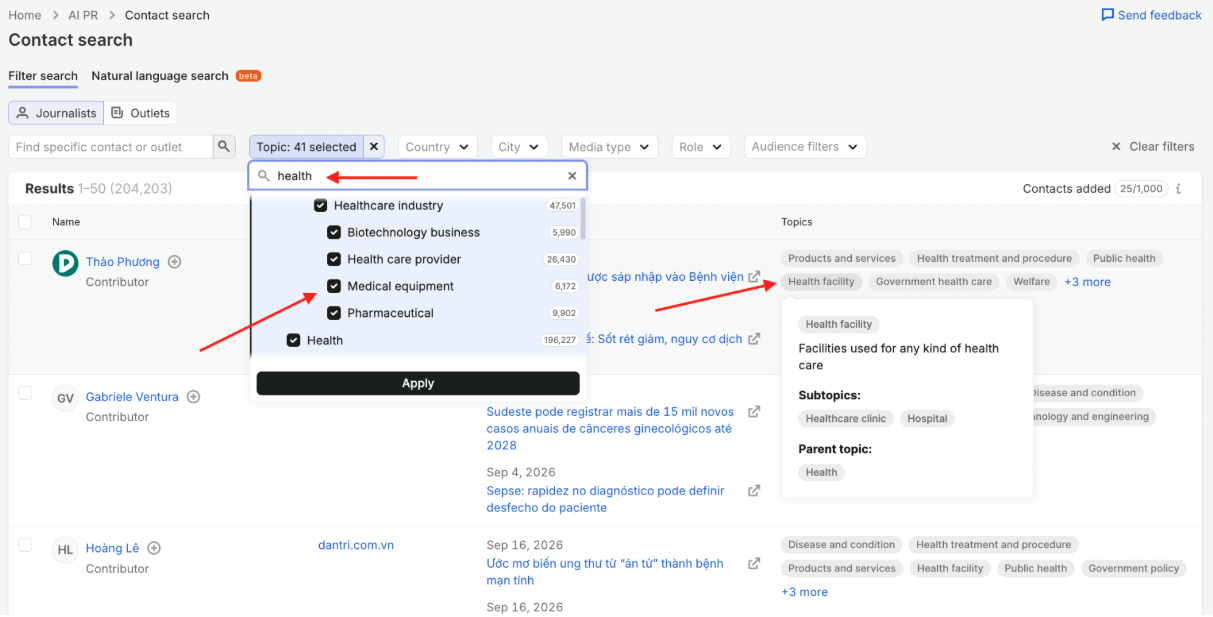This screenshot has height=617, width=1213.
Task: Collapse the Topic: 41 selected dropdown
Action: (x=306, y=147)
